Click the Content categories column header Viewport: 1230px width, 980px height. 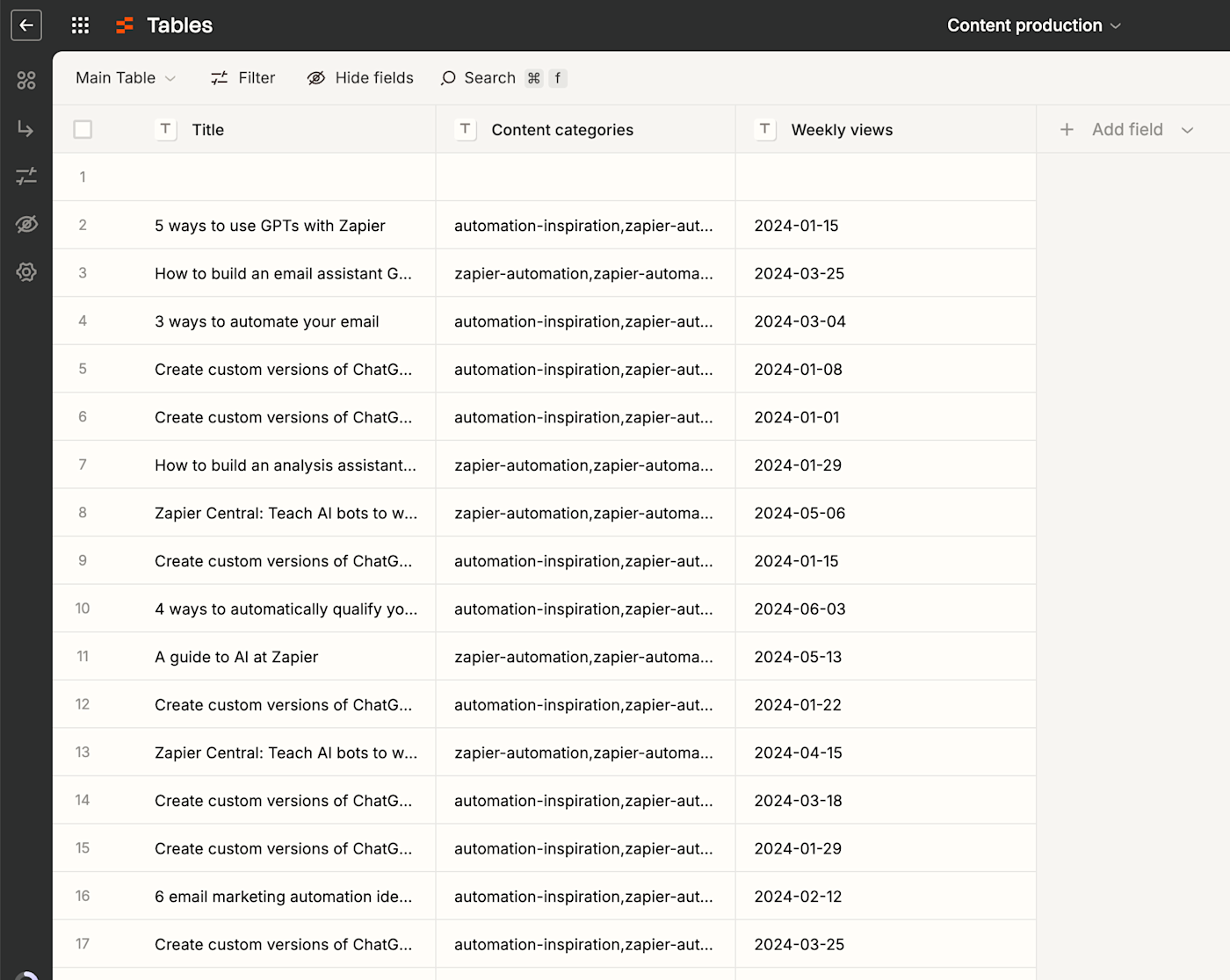click(x=586, y=129)
